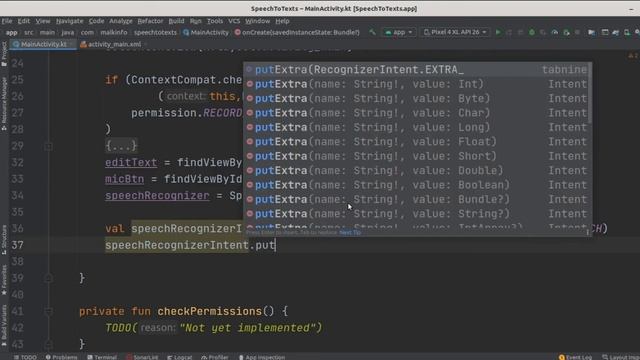This screenshot has height=360, width=640.
Task: Open the App Inspection tool window
Action: (262, 357)
